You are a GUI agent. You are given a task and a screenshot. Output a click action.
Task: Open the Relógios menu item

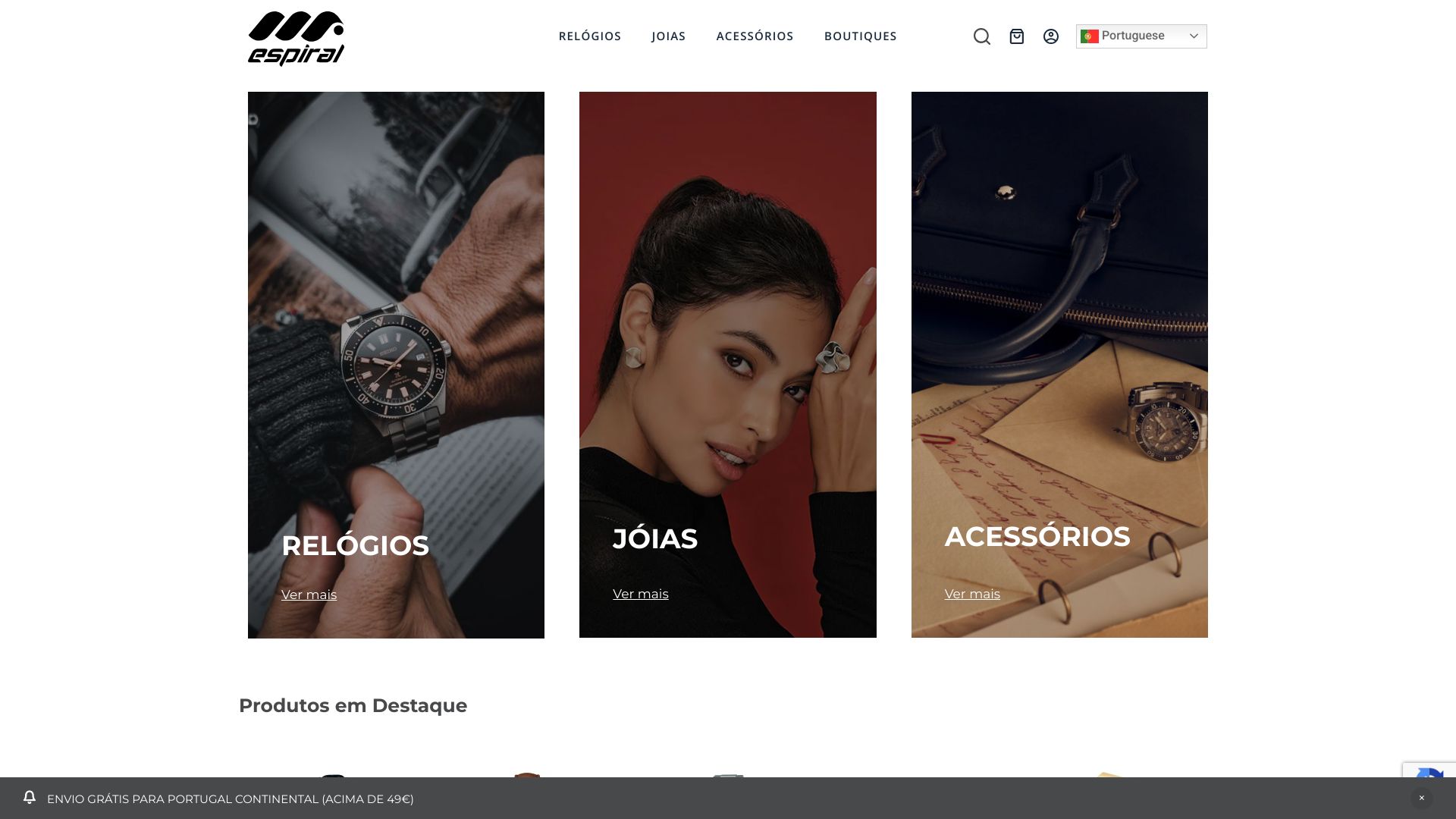(590, 36)
